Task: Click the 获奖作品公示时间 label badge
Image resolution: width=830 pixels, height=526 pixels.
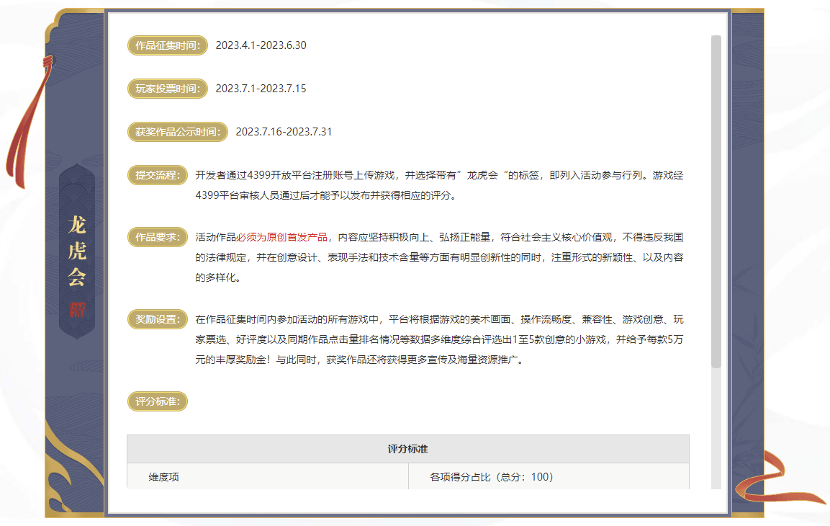Action: [177, 132]
